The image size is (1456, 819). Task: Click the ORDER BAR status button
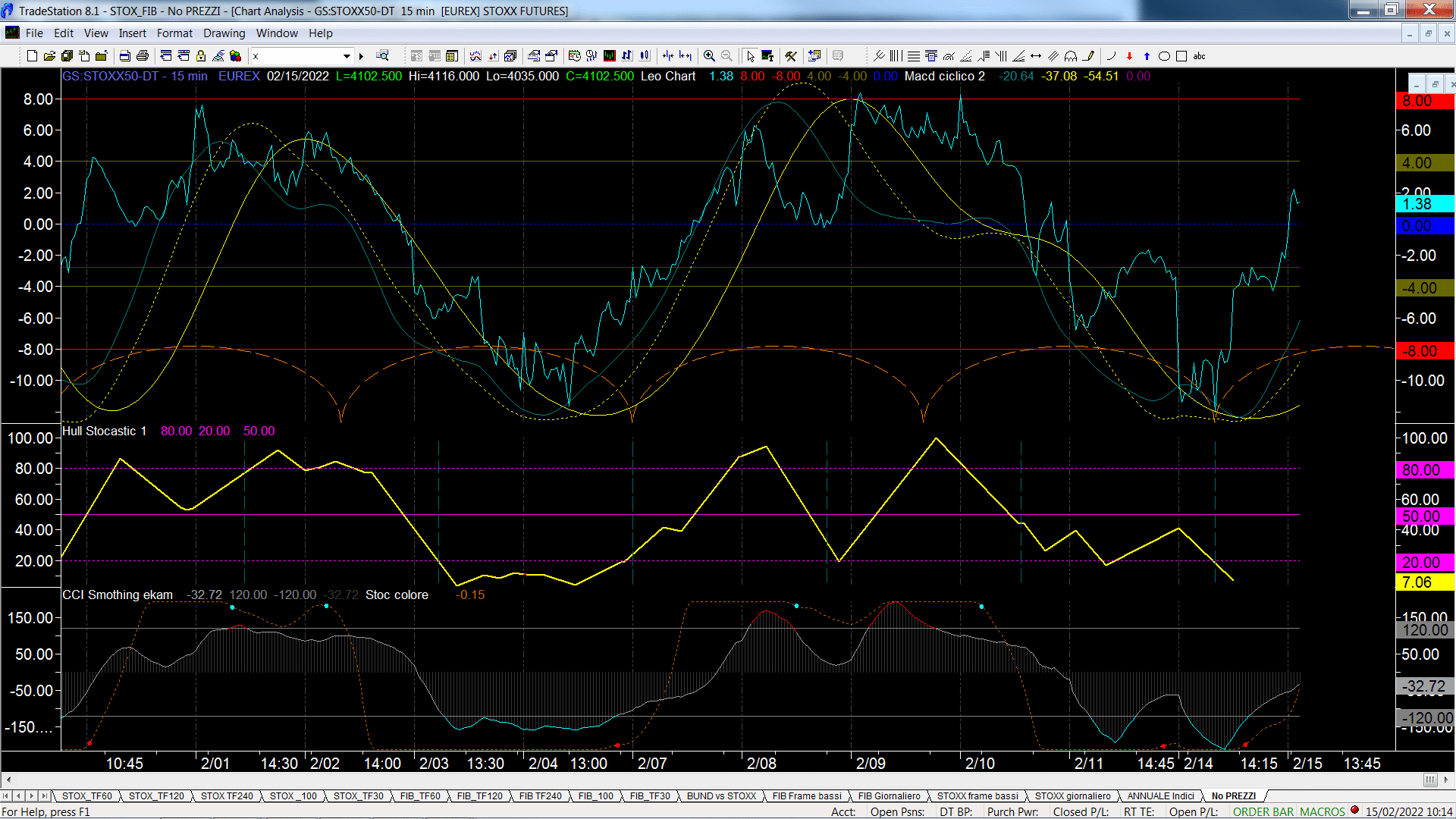1263,811
